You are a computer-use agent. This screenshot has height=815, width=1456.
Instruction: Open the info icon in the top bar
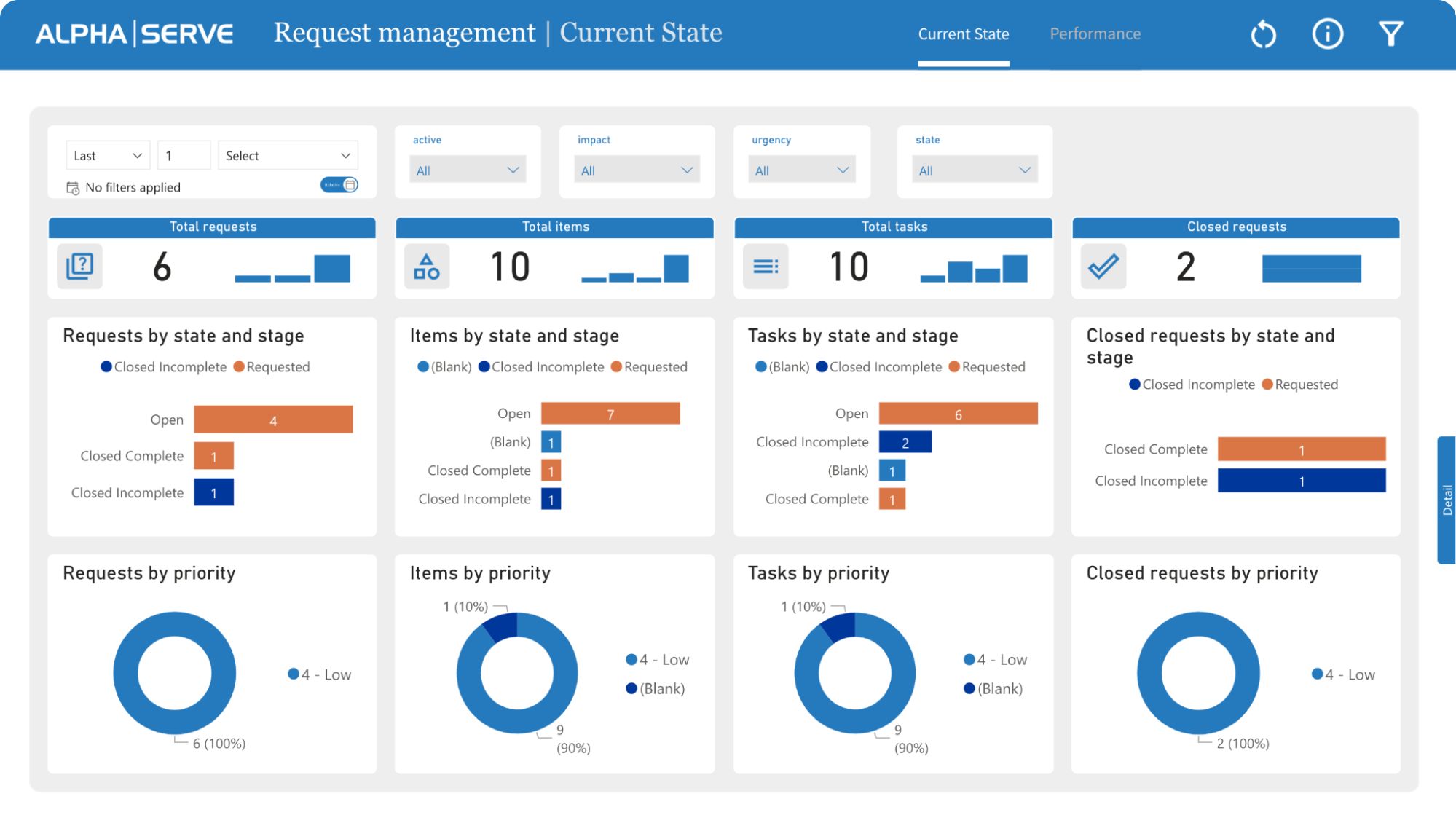pyautogui.click(x=1327, y=34)
